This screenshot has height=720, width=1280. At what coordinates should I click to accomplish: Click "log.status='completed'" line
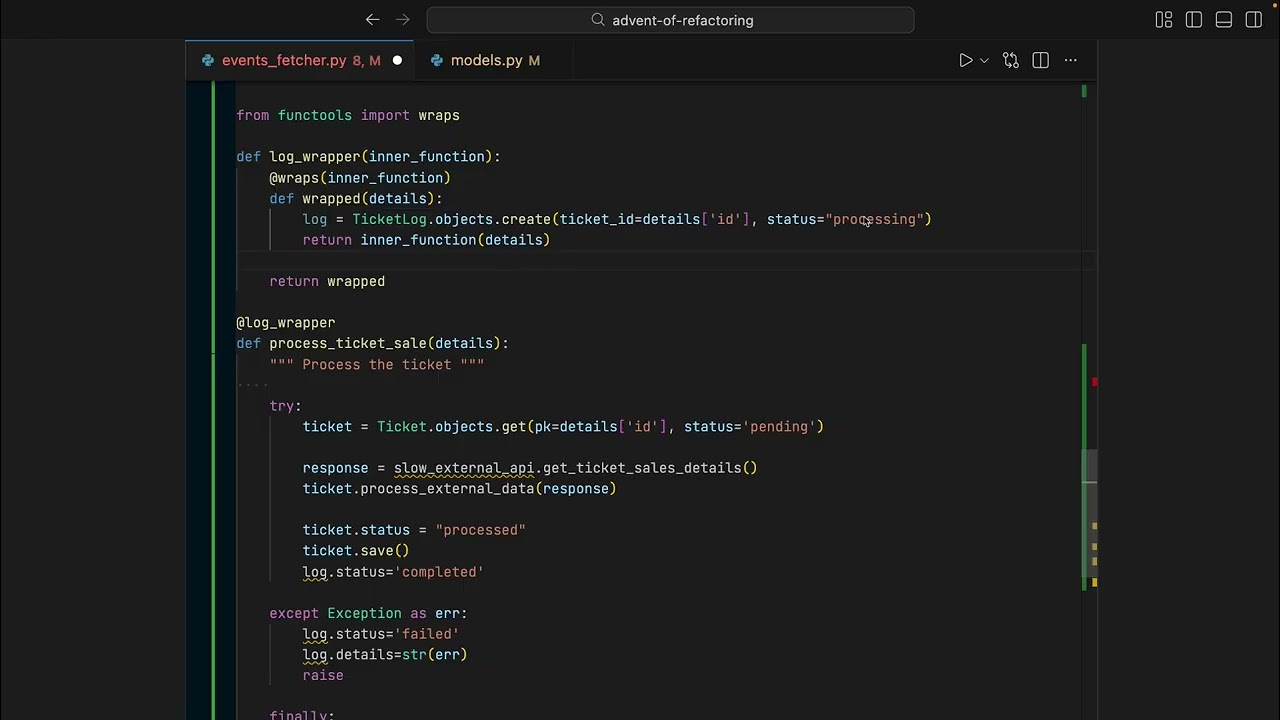point(393,572)
